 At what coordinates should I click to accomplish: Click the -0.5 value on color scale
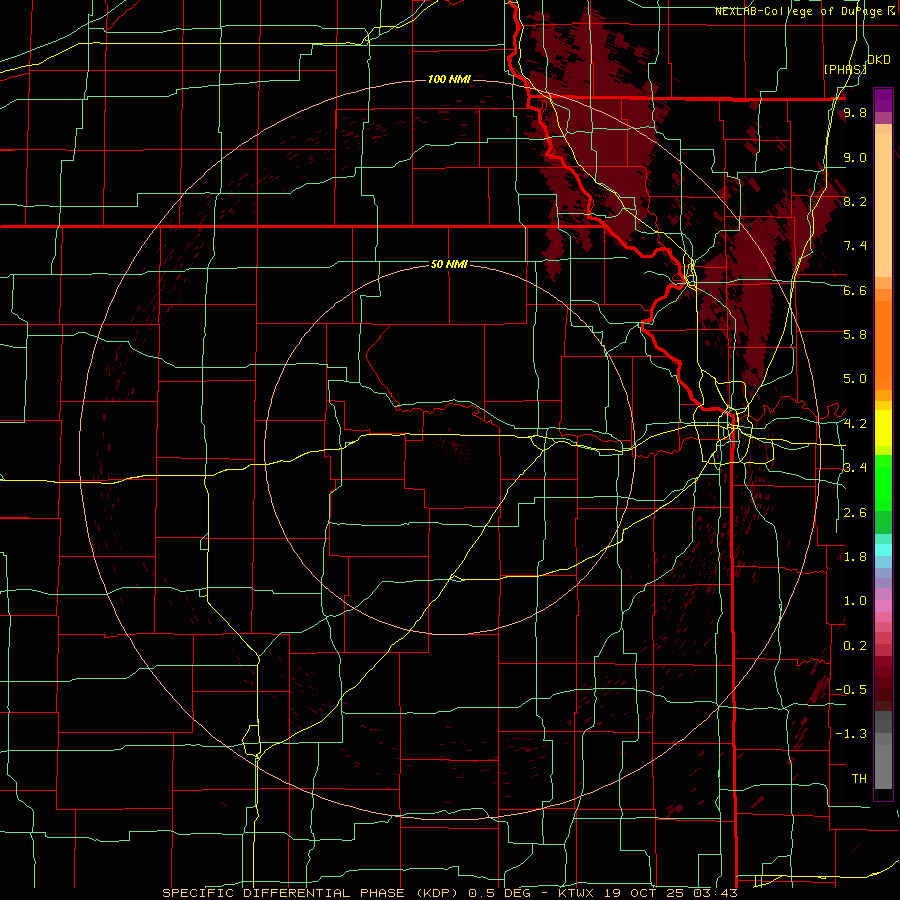(x=851, y=690)
